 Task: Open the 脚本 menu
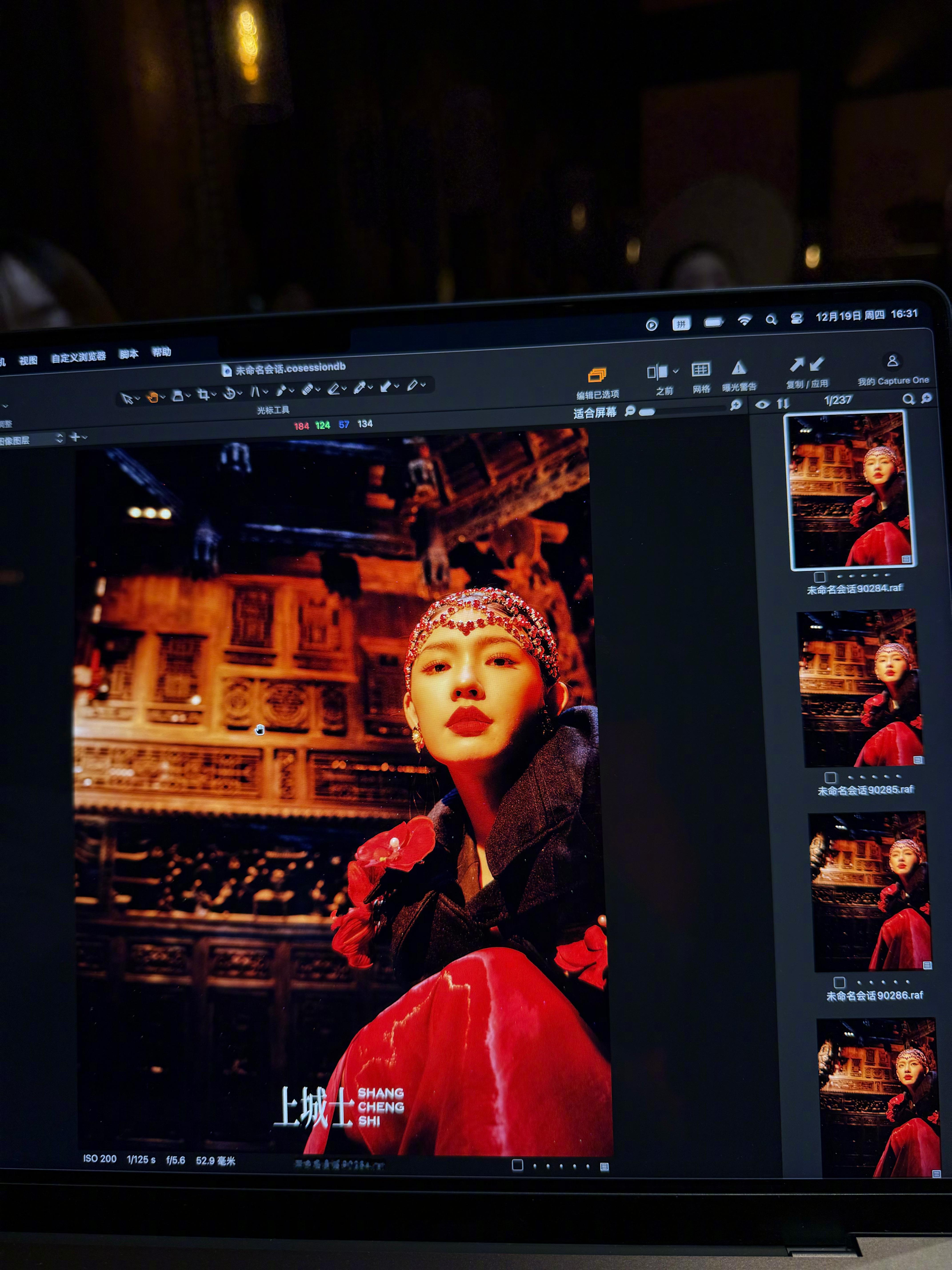click(128, 354)
